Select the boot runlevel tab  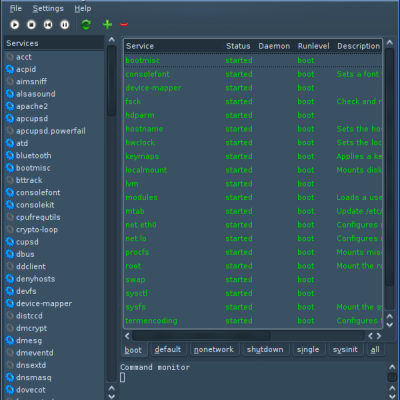click(x=133, y=350)
